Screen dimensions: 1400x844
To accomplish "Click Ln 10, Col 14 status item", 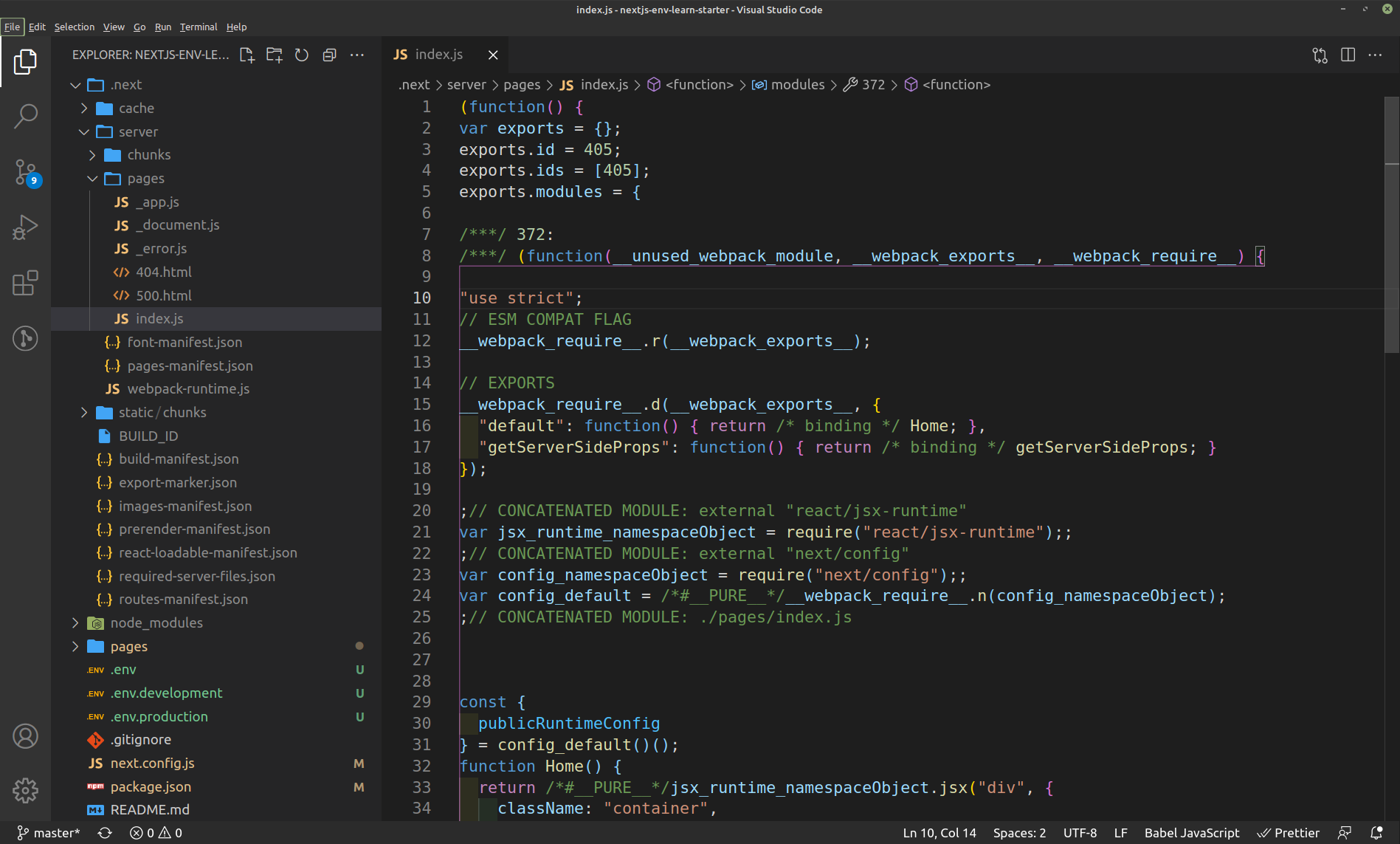I will 939,833.
